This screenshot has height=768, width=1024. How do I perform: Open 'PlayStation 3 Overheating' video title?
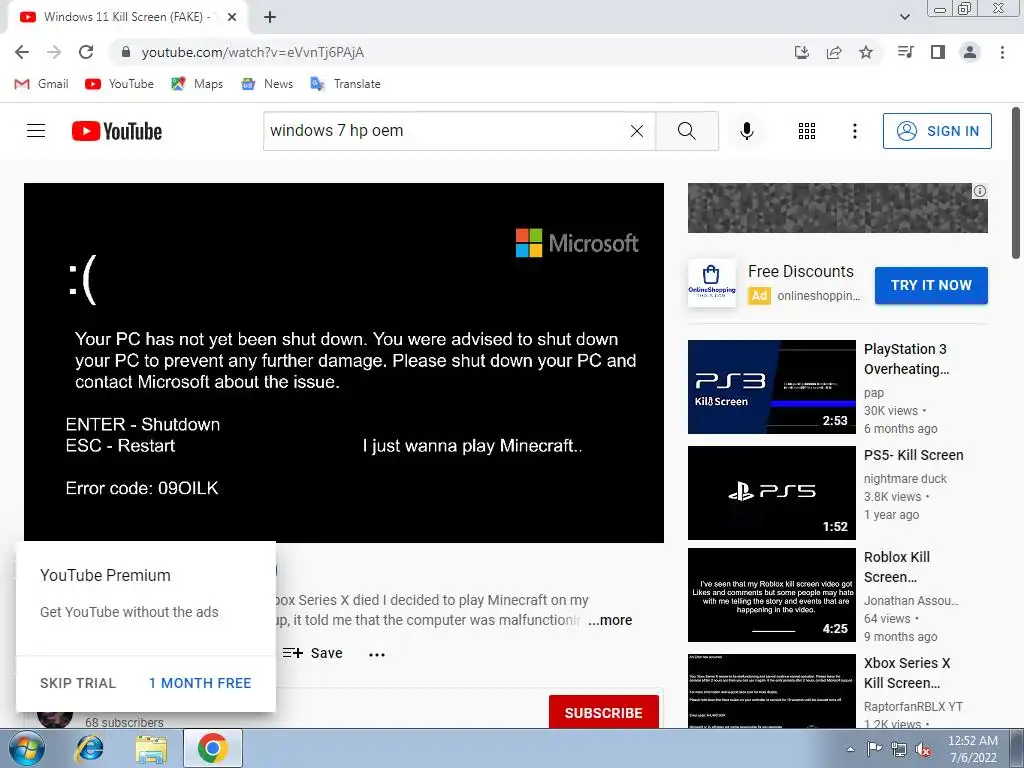(x=906, y=359)
